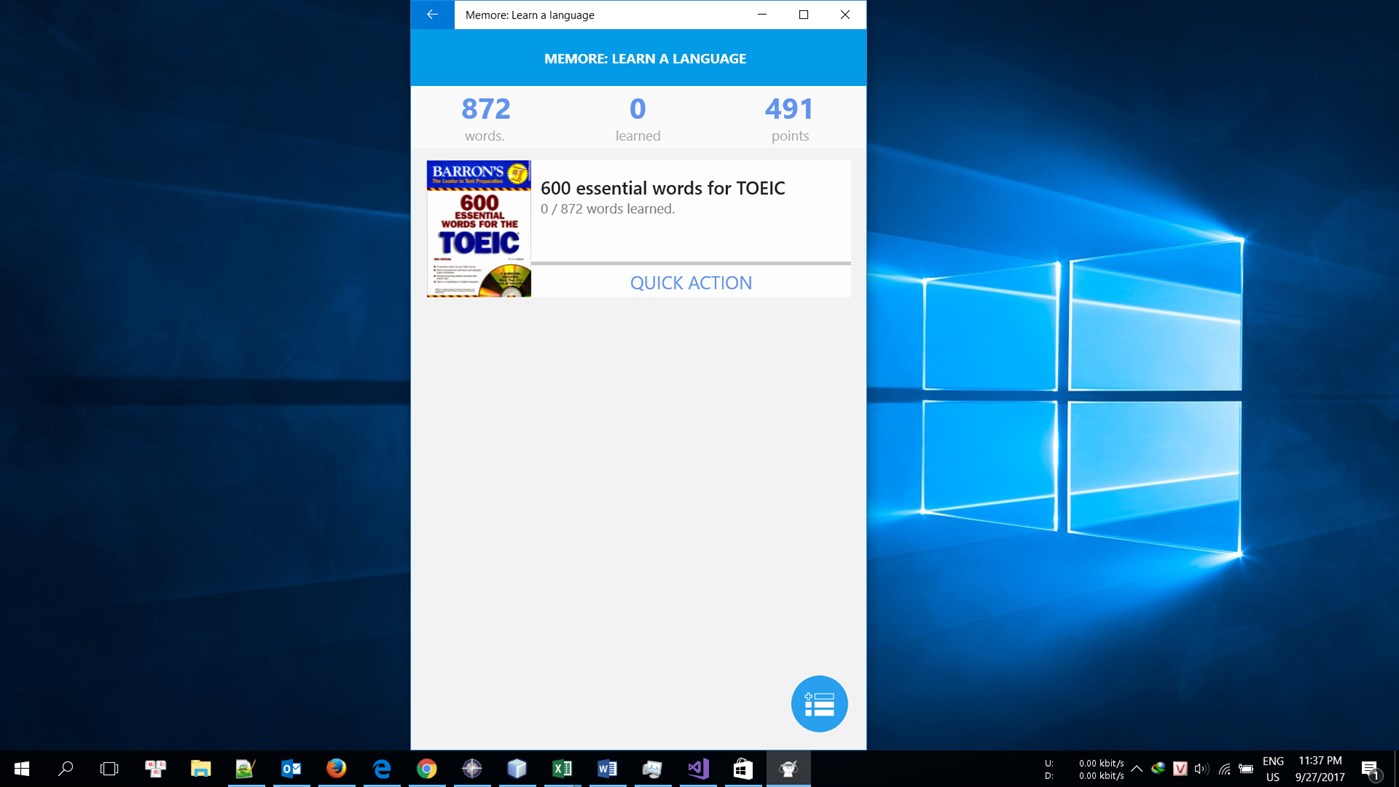Select the 872 words statistic

485,117
